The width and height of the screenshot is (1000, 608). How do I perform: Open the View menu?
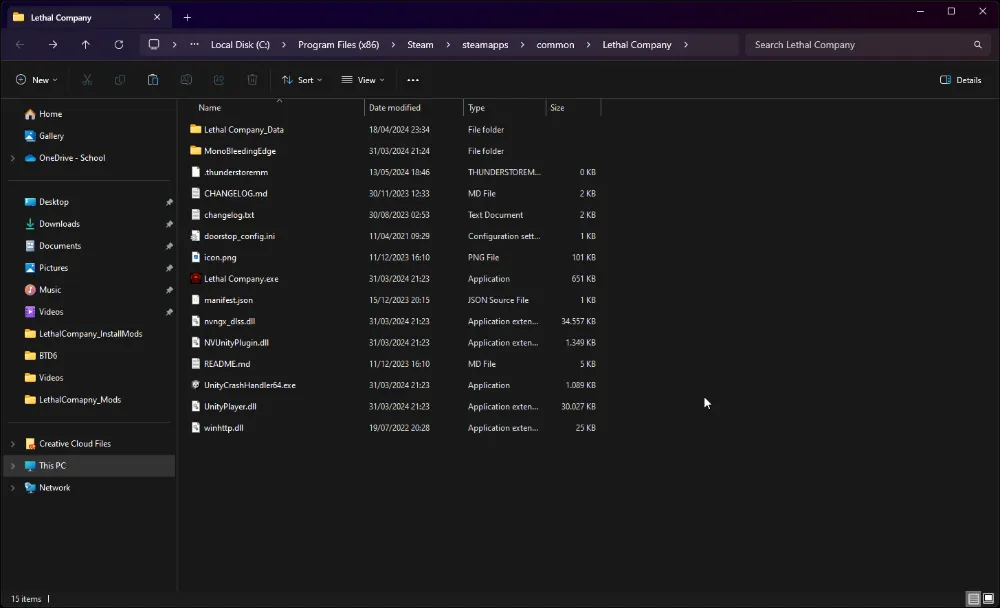(x=363, y=80)
